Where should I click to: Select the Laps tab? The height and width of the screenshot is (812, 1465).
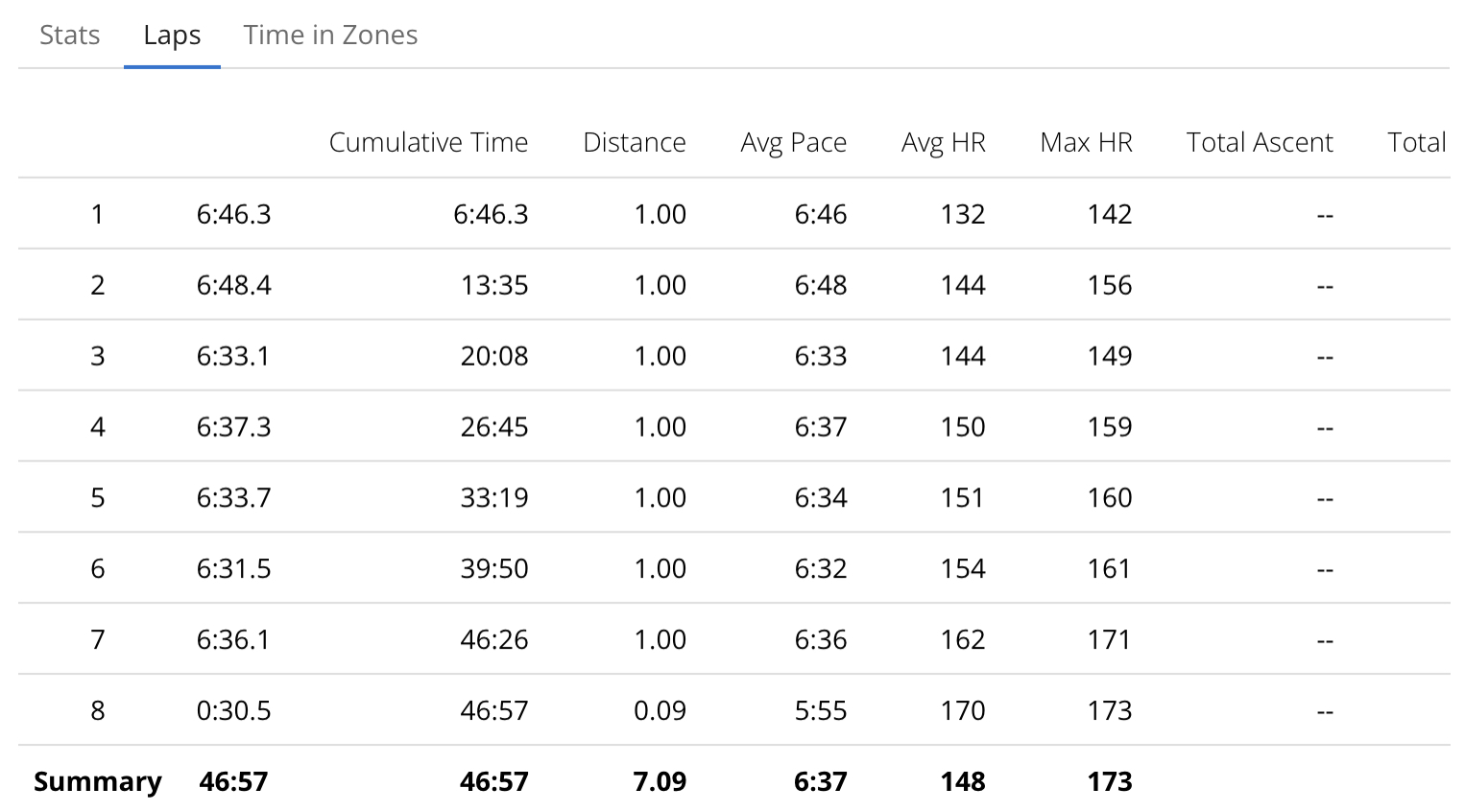coord(172,36)
